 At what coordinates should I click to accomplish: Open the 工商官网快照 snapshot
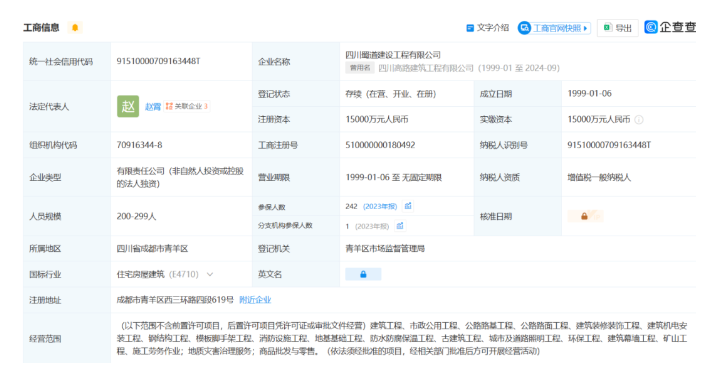coord(554,28)
